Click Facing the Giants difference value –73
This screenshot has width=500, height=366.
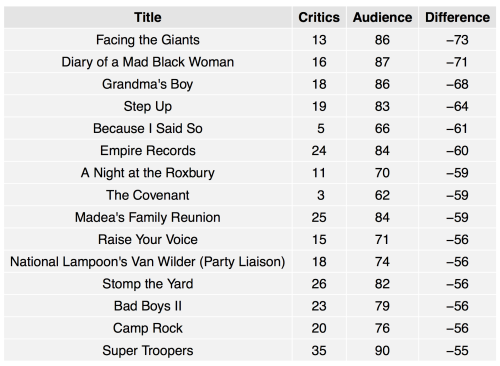(457, 40)
